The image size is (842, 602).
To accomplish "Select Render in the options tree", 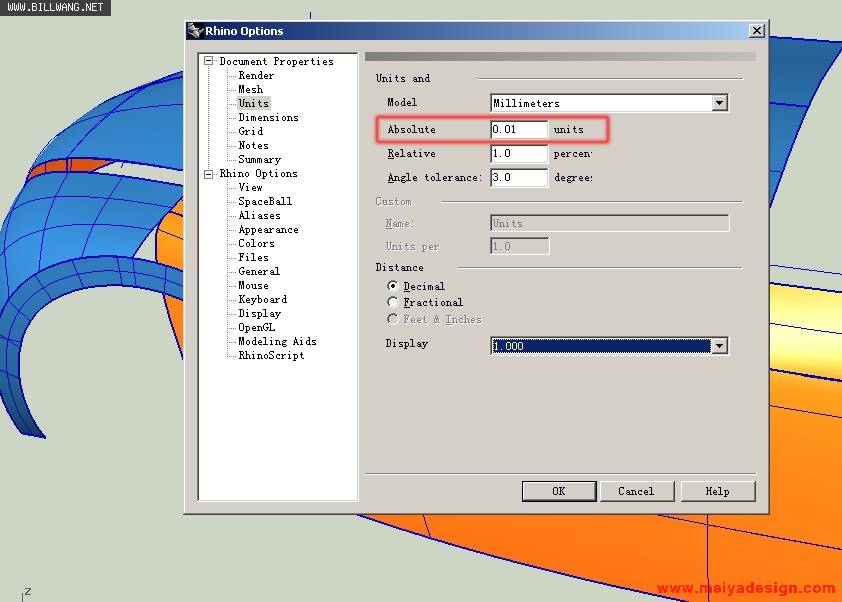I will 256,75.
